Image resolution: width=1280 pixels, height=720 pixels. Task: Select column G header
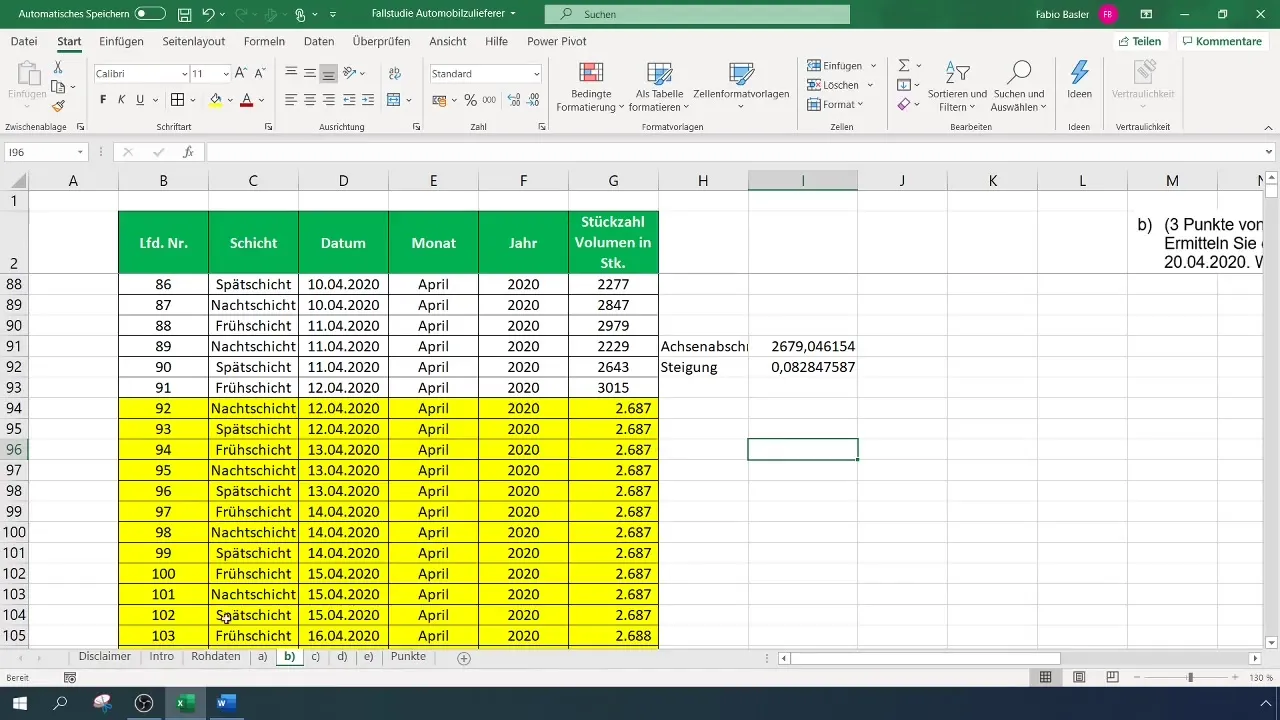coord(613,180)
